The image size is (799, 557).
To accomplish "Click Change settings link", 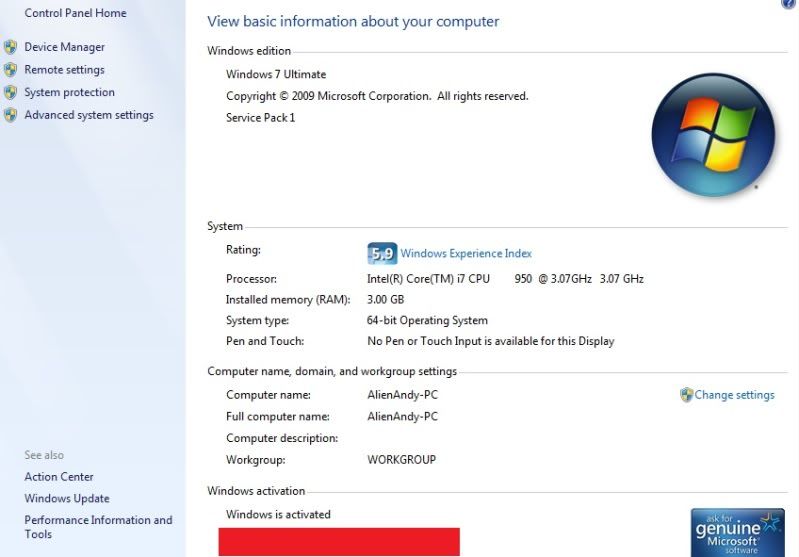I will coord(734,395).
